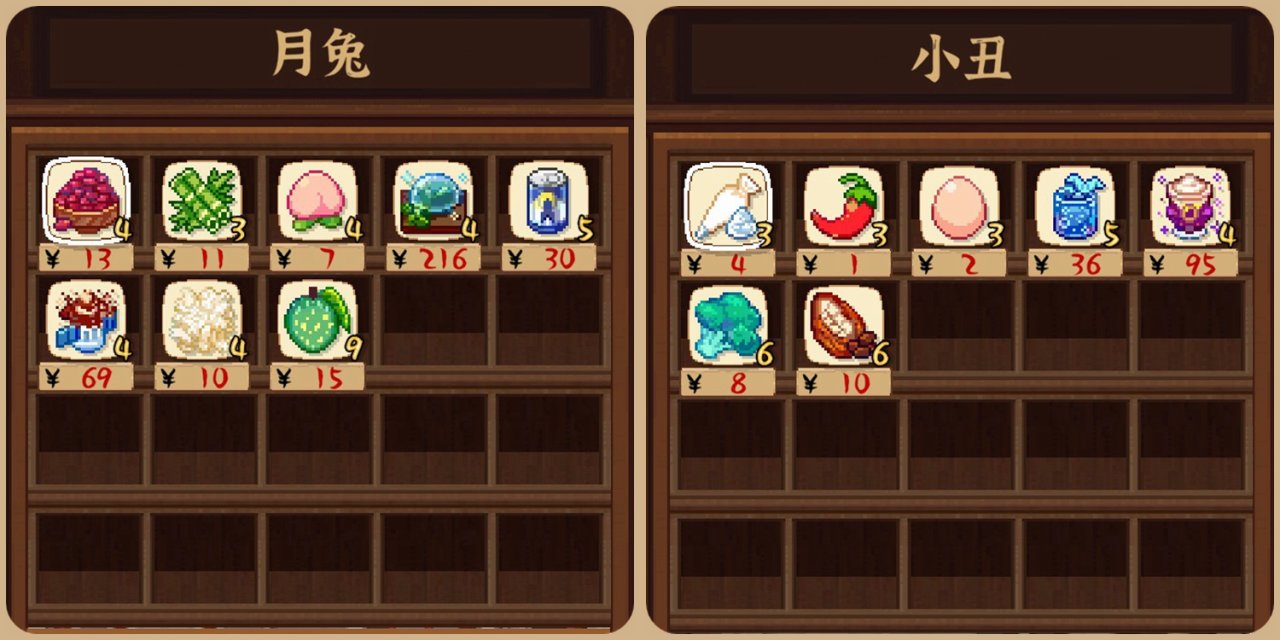Open the 月兔 shop header
This screenshot has height=640, width=1280.
click(x=320, y=54)
